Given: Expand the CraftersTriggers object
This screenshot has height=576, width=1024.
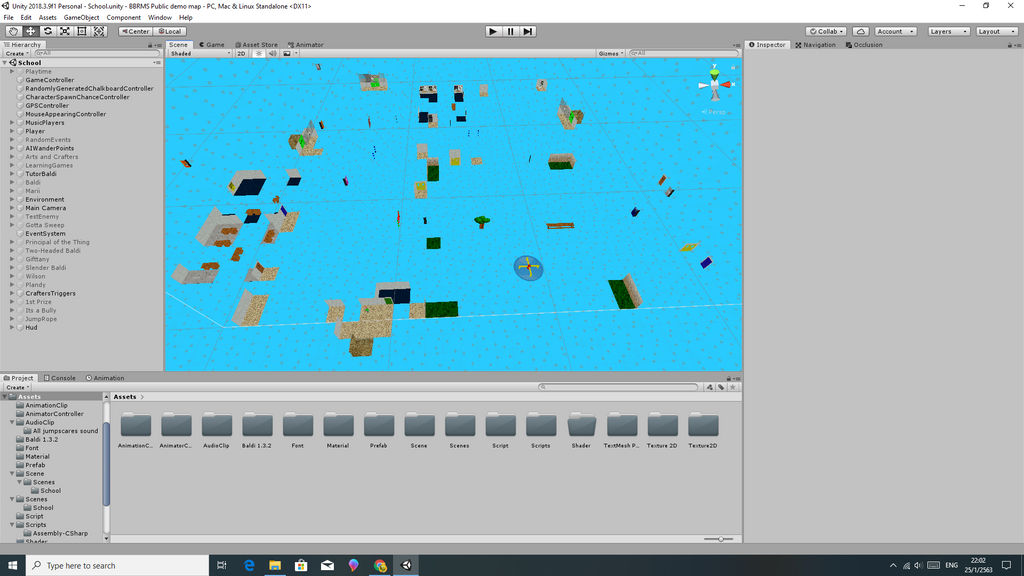Looking at the screenshot, I should click(12, 293).
